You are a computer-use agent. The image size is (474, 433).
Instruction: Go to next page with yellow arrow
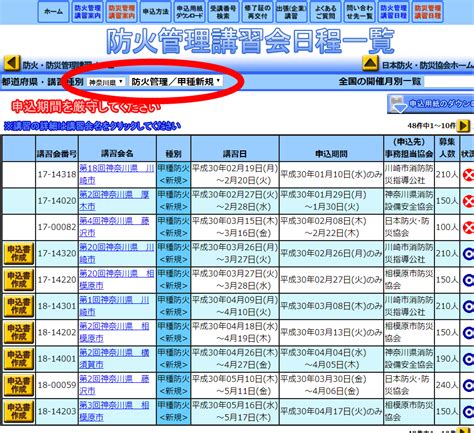[464, 126]
